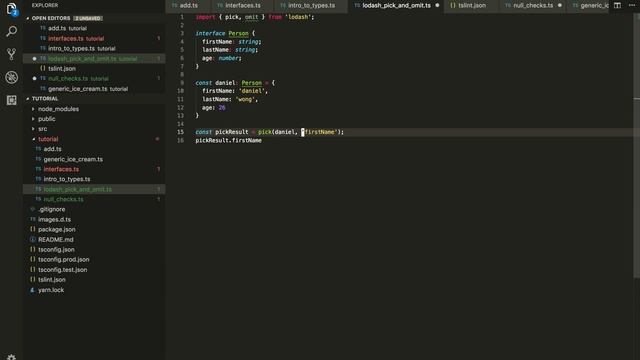Switch to the intro_to_types.ts tab

(x=311, y=5)
